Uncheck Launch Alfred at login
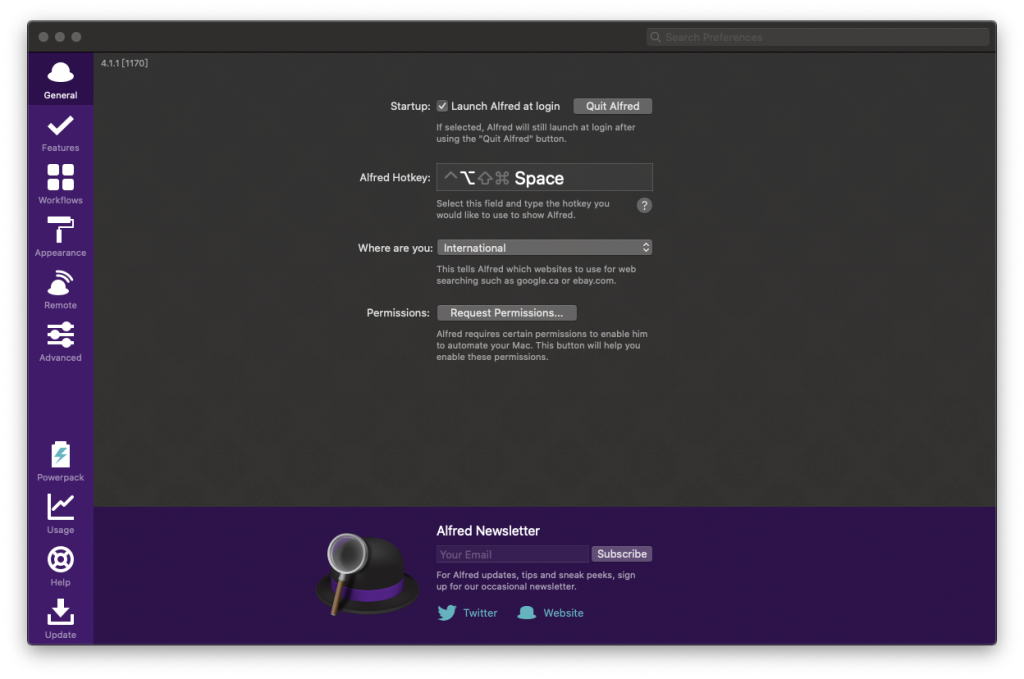The height and width of the screenshot is (679, 1024). (442, 106)
